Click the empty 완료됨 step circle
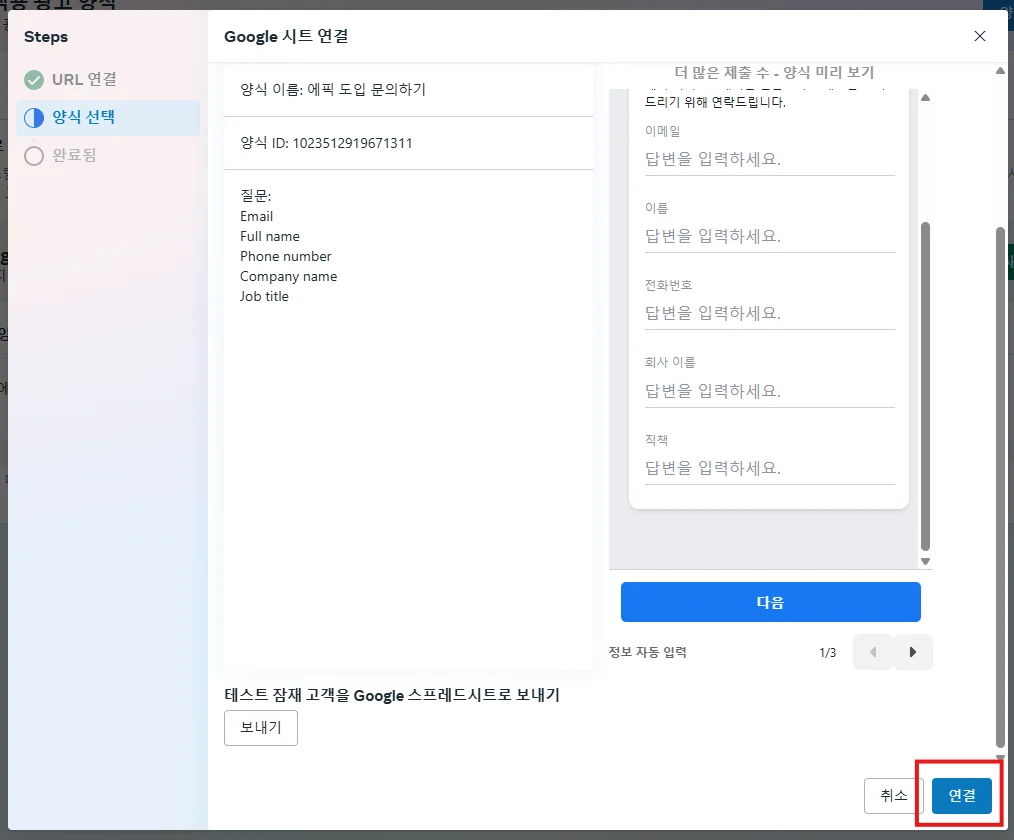The image size is (1014, 840). (x=34, y=156)
